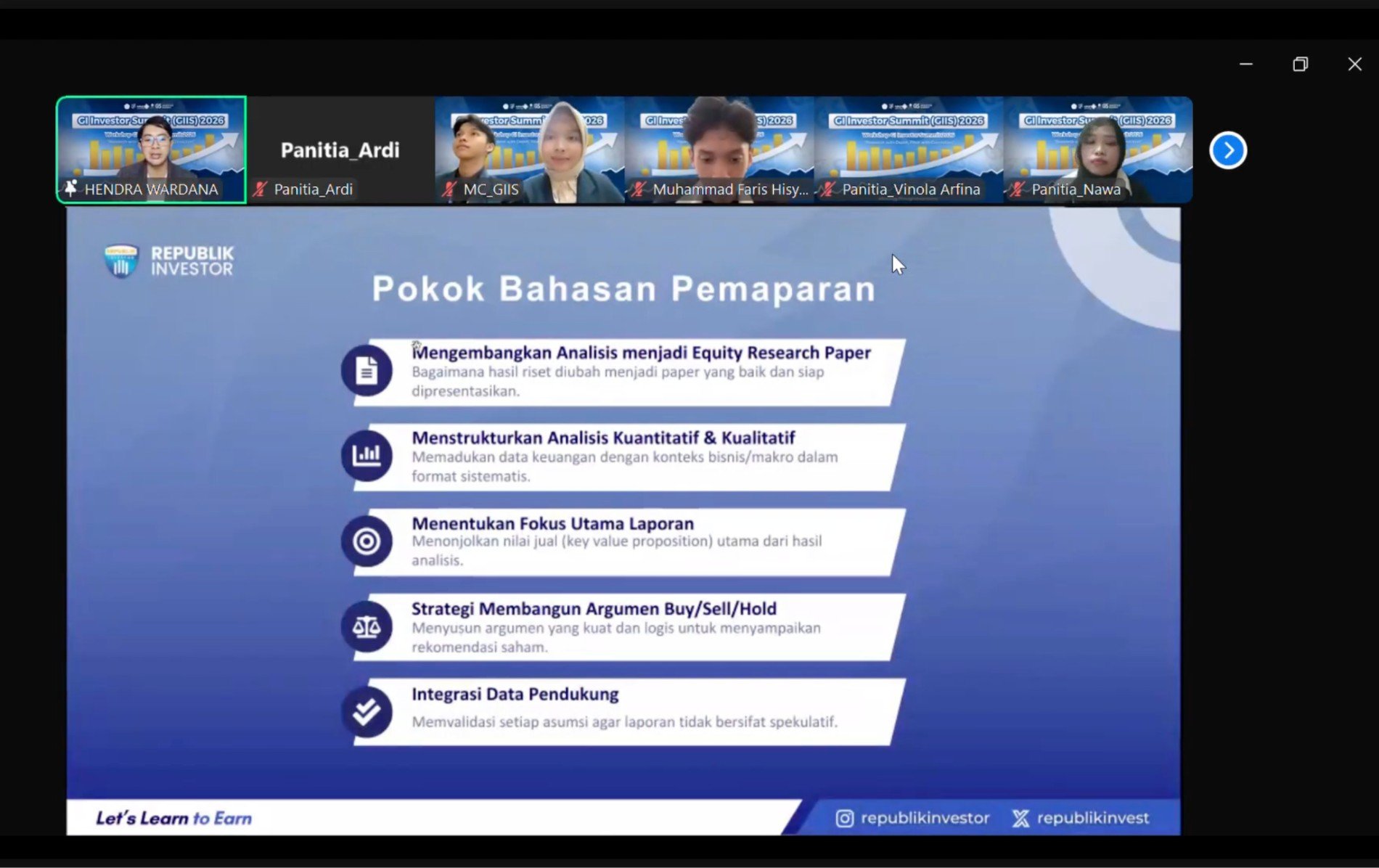The image size is (1379, 868).
Task: Select MC_GIIS video thumbnail
Action: coord(530,150)
